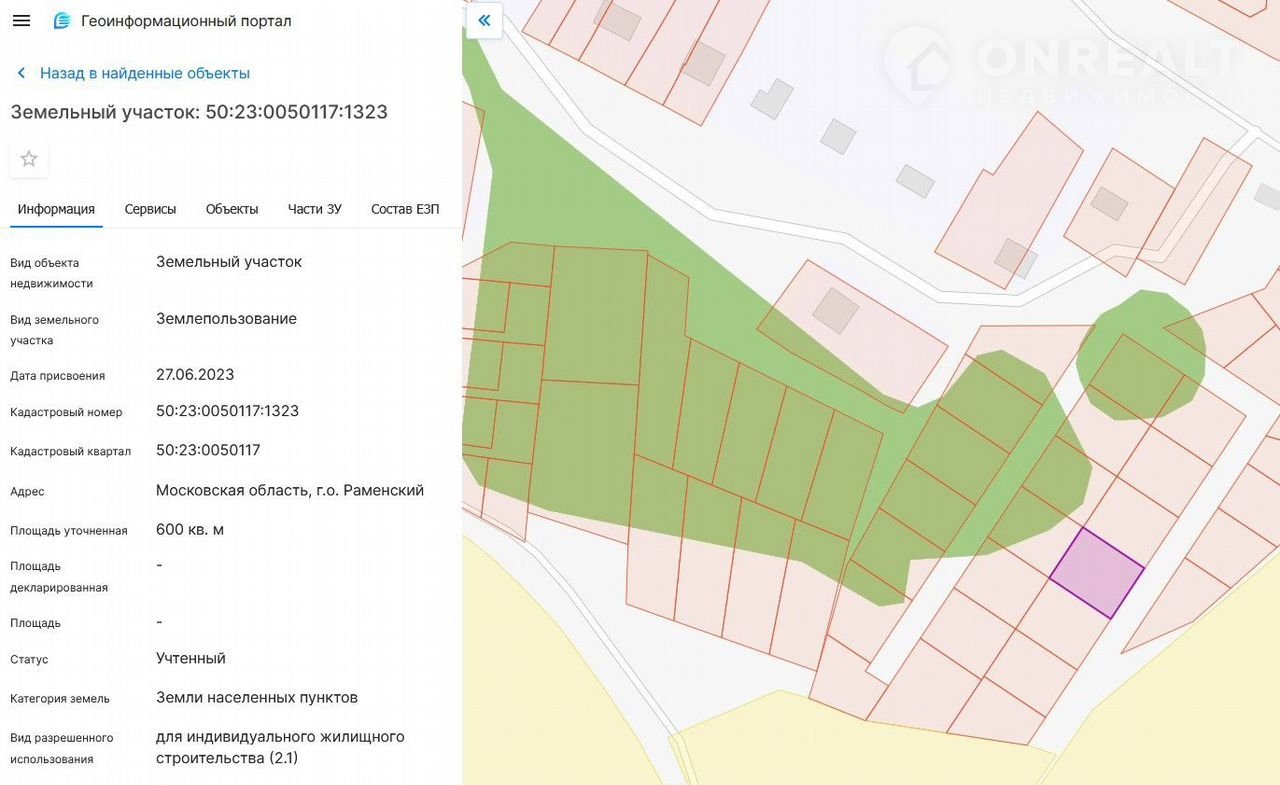Click the back arrow chevron icon
1280x785 pixels.
click(x=21, y=73)
